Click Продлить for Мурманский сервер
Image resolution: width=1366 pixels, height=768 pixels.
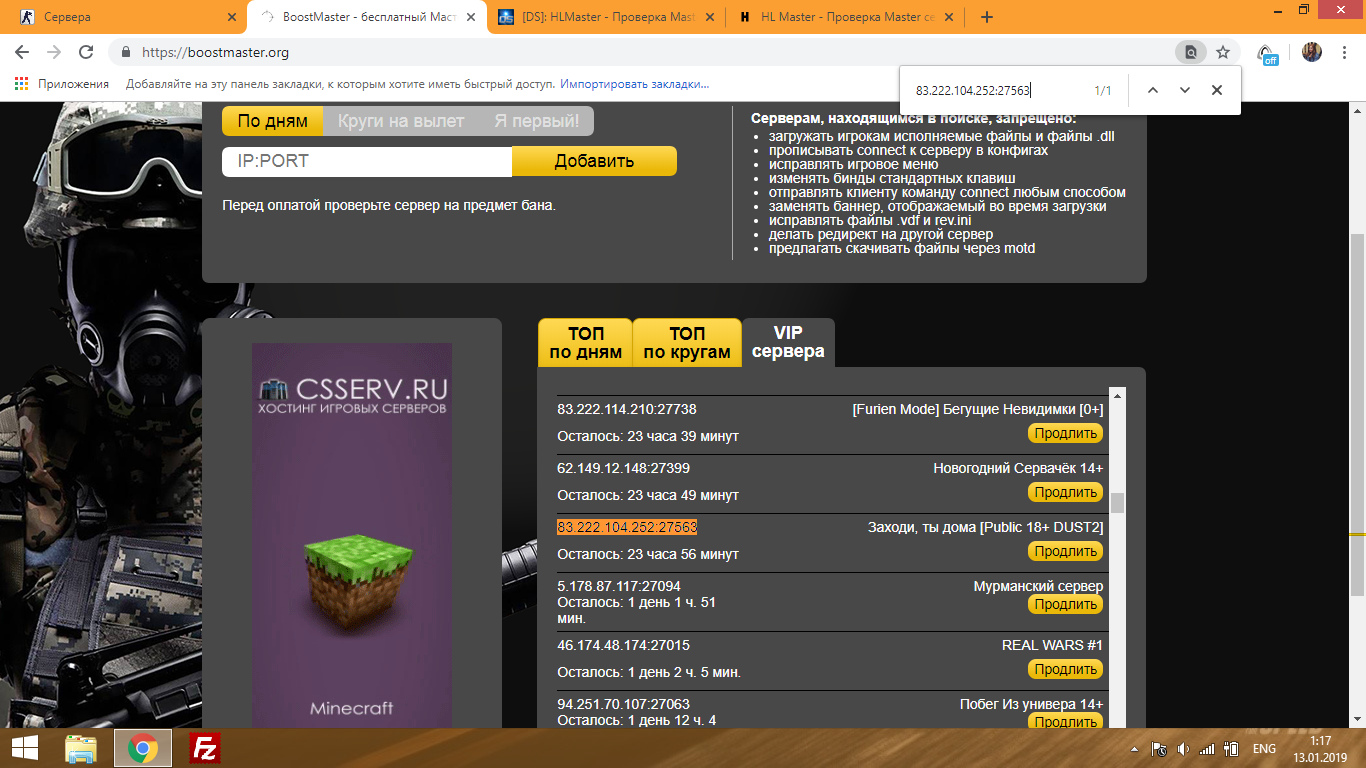tap(1066, 604)
